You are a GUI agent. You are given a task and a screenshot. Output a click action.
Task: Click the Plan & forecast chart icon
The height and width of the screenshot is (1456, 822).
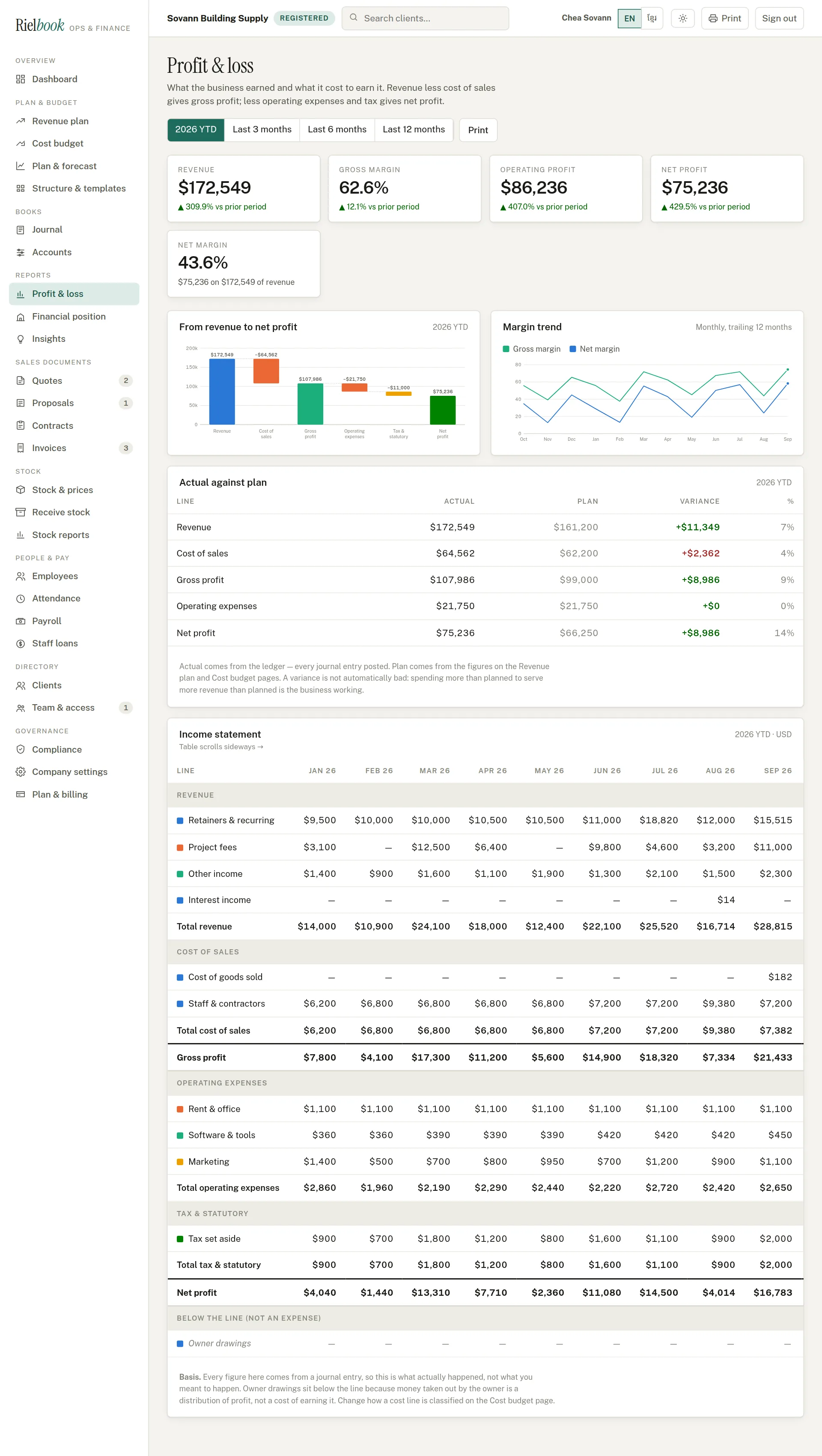(21, 166)
